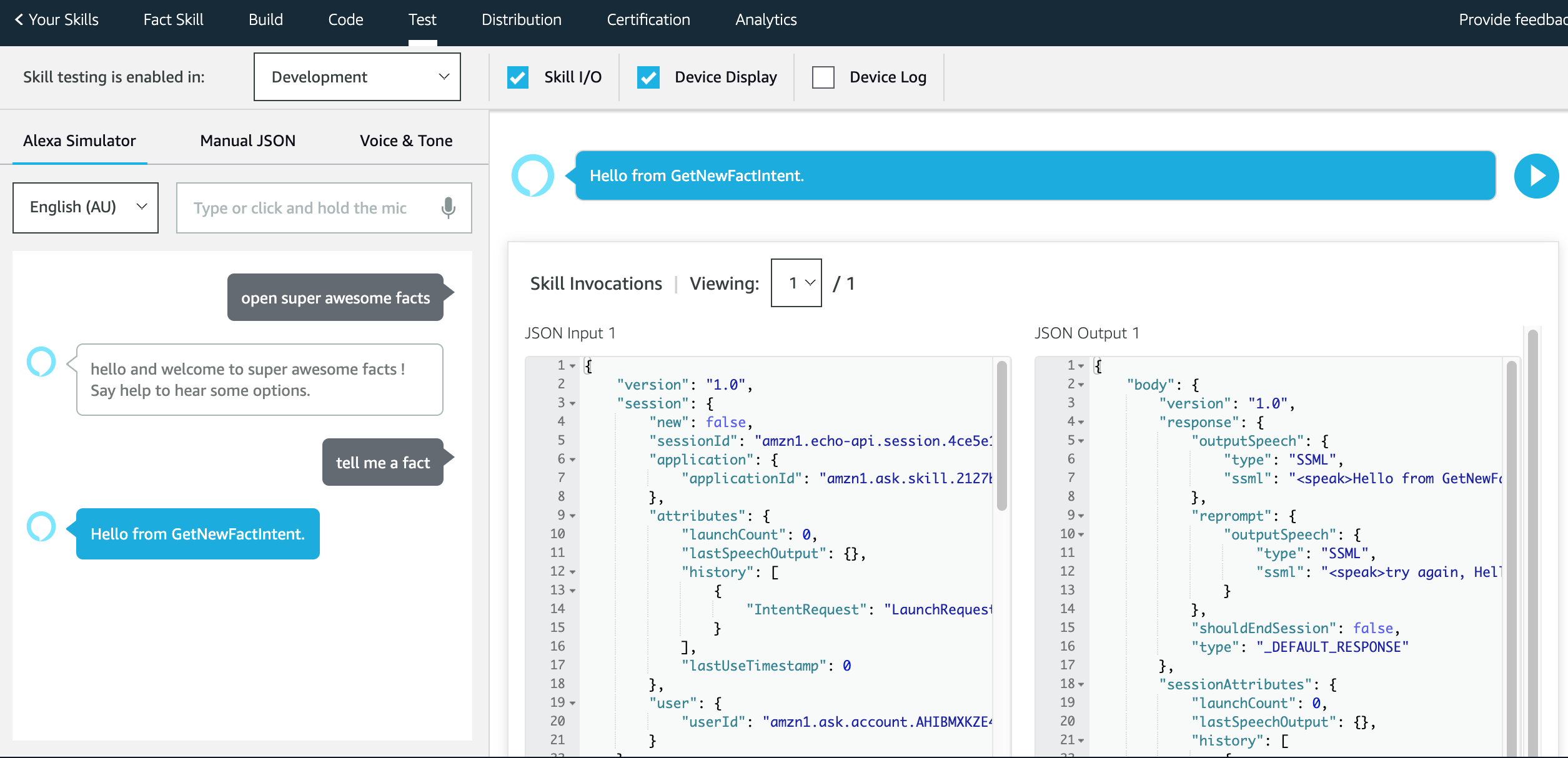This screenshot has height=758, width=1568.
Task: Enable the Device Log checkbox
Action: pyautogui.click(x=823, y=77)
